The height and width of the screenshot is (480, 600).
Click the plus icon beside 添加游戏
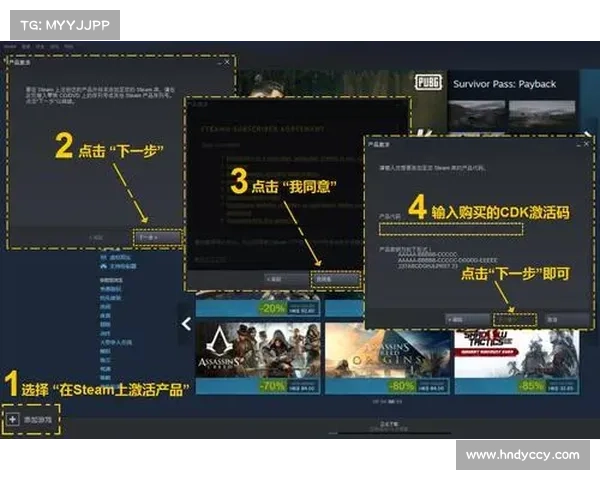[x=12, y=420]
